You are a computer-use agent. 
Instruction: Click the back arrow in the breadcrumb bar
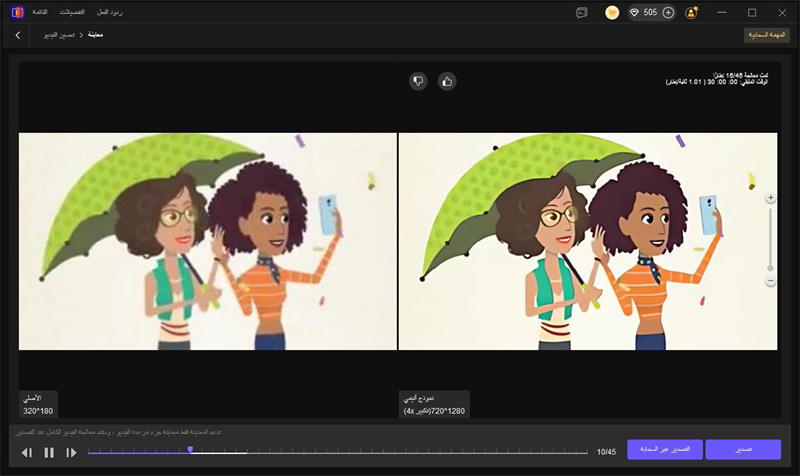[17, 35]
